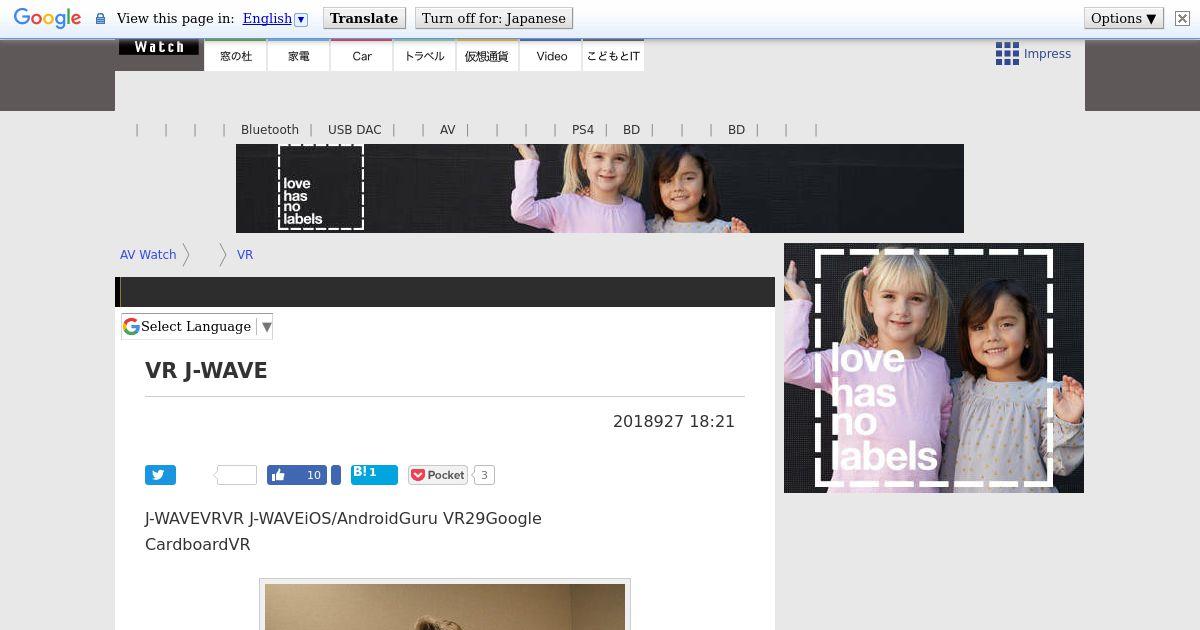Click the Google logo in translate bar

point(47,18)
